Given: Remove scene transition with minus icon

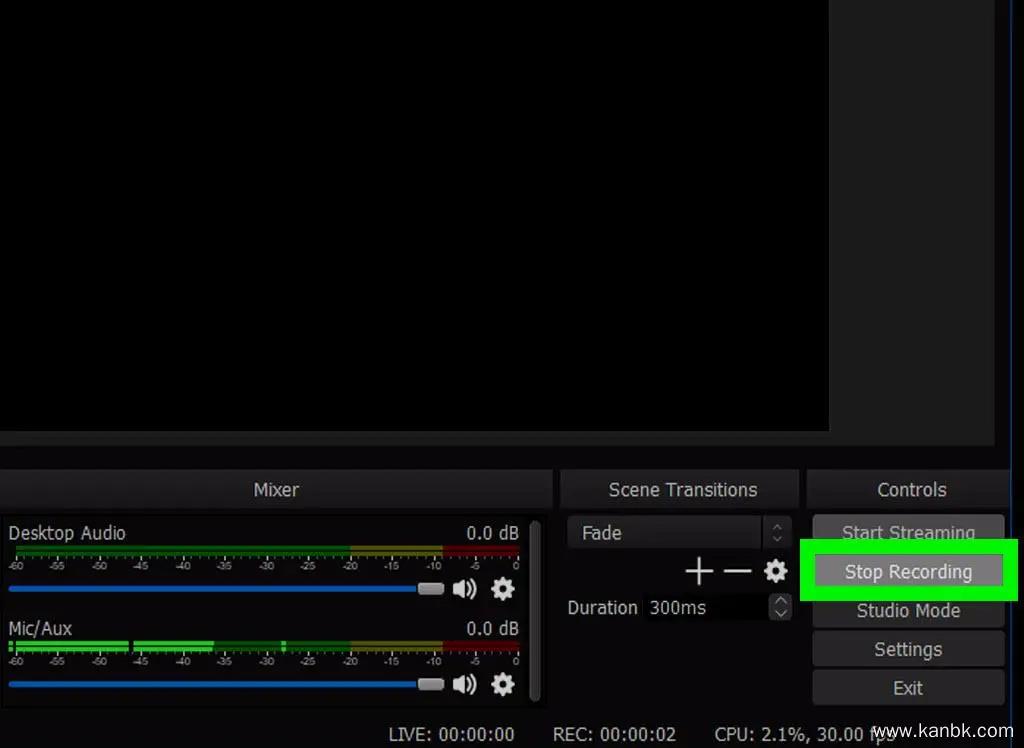Looking at the screenshot, I should 737,571.
